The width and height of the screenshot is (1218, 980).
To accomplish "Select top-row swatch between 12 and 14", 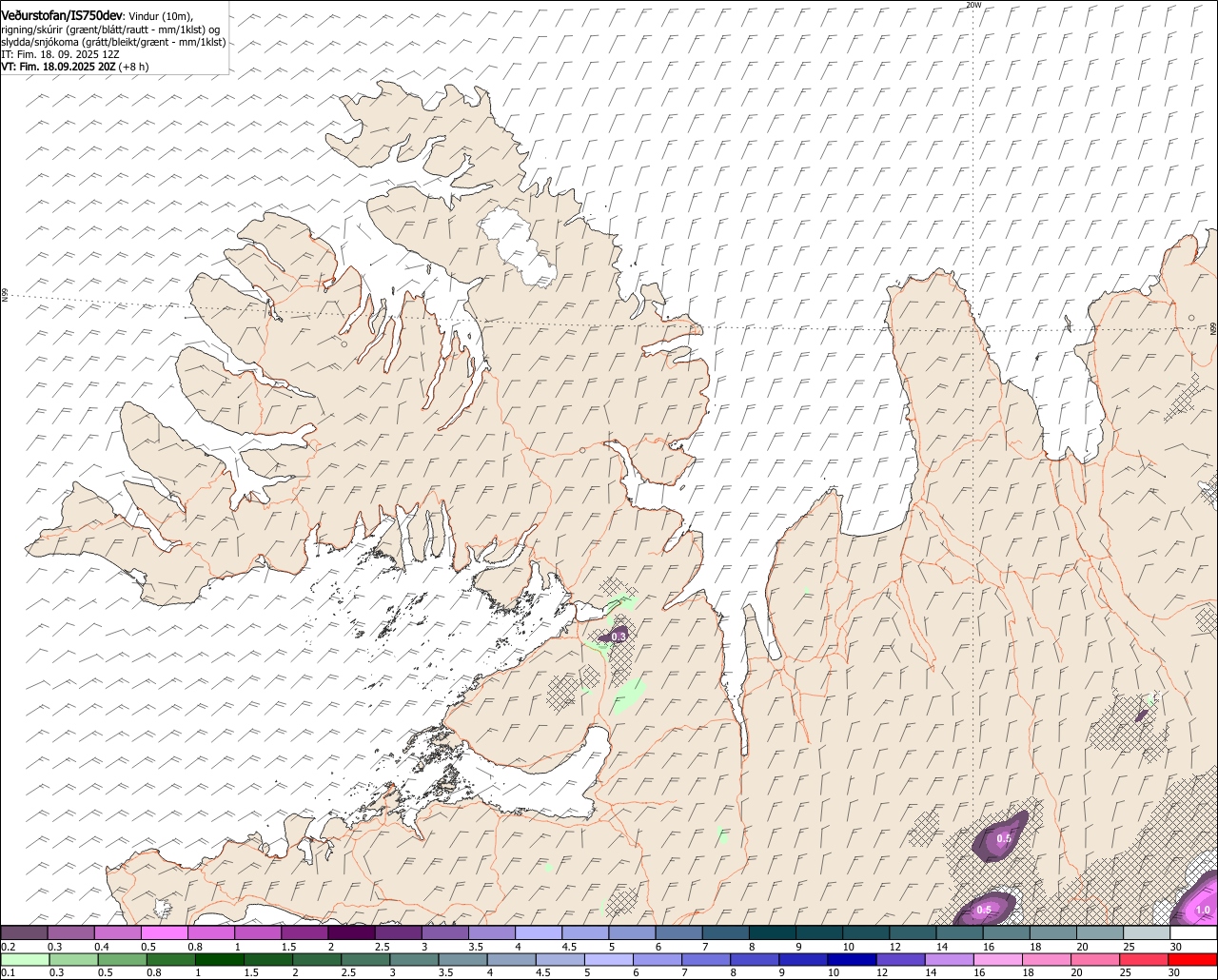I will click(913, 932).
